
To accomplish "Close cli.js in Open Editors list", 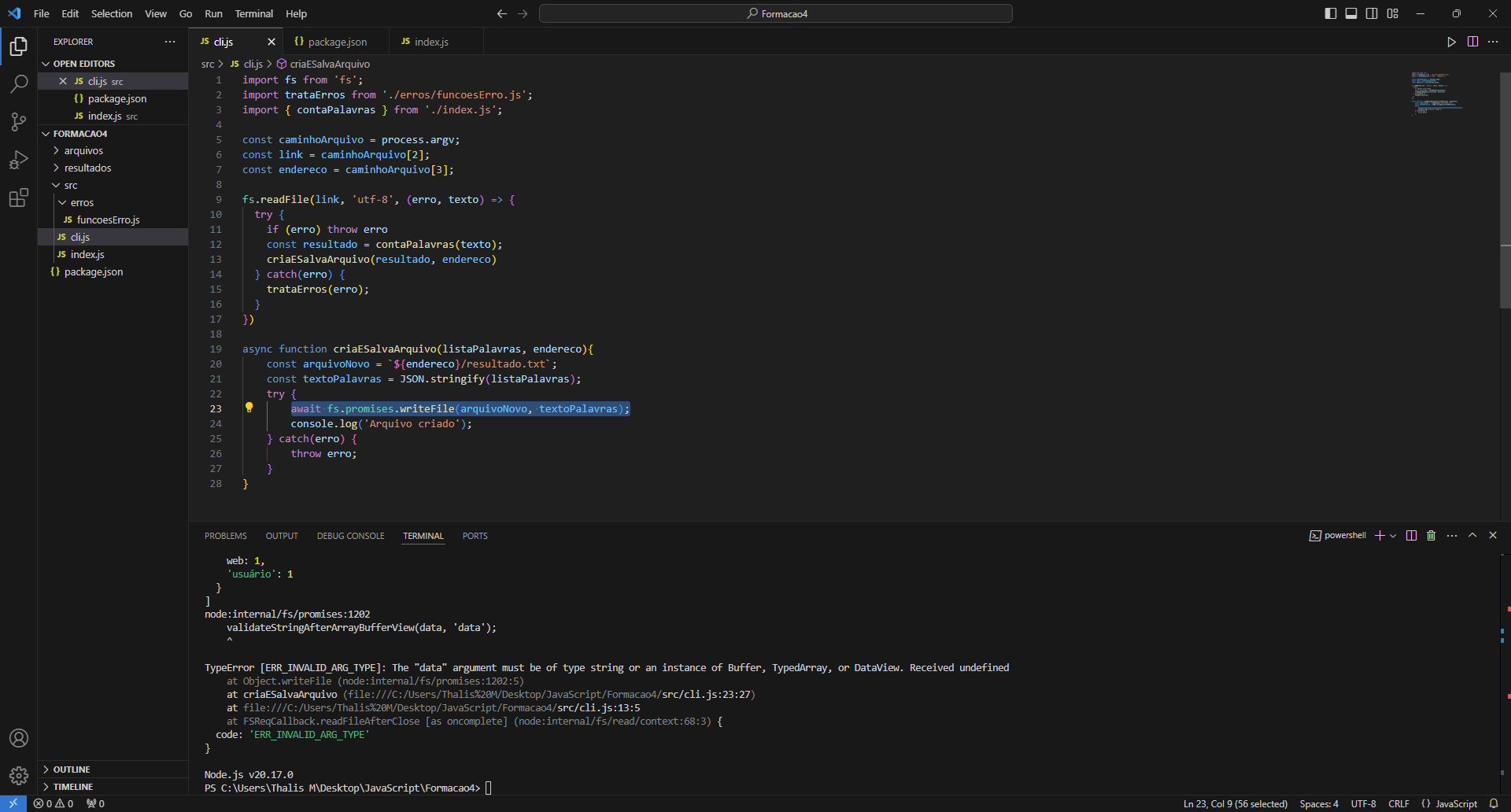I will point(63,81).
